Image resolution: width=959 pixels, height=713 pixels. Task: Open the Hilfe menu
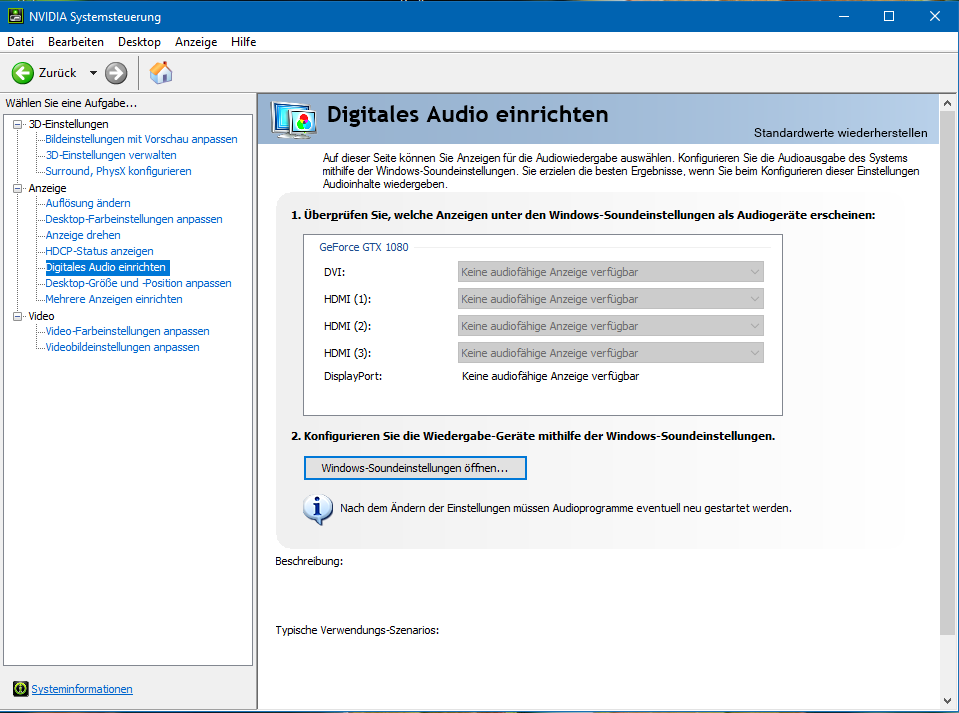click(x=243, y=42)
